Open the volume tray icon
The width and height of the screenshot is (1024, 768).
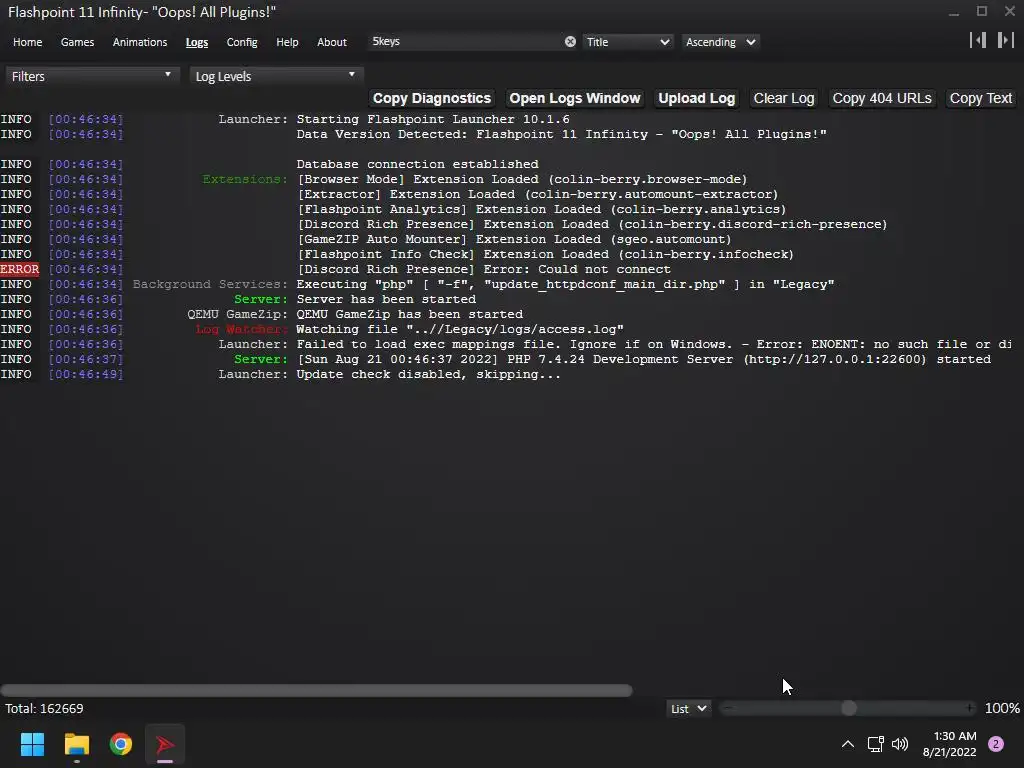[900, 744]
